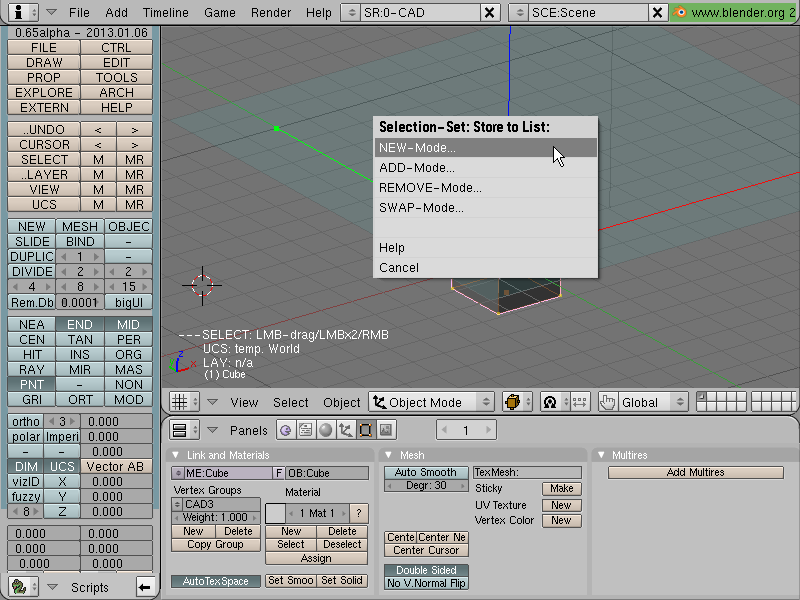Image resolution: width=800 pixels, height=600 pixels.
Task: Open the Logic panels context icon
Action: point(286,430)
